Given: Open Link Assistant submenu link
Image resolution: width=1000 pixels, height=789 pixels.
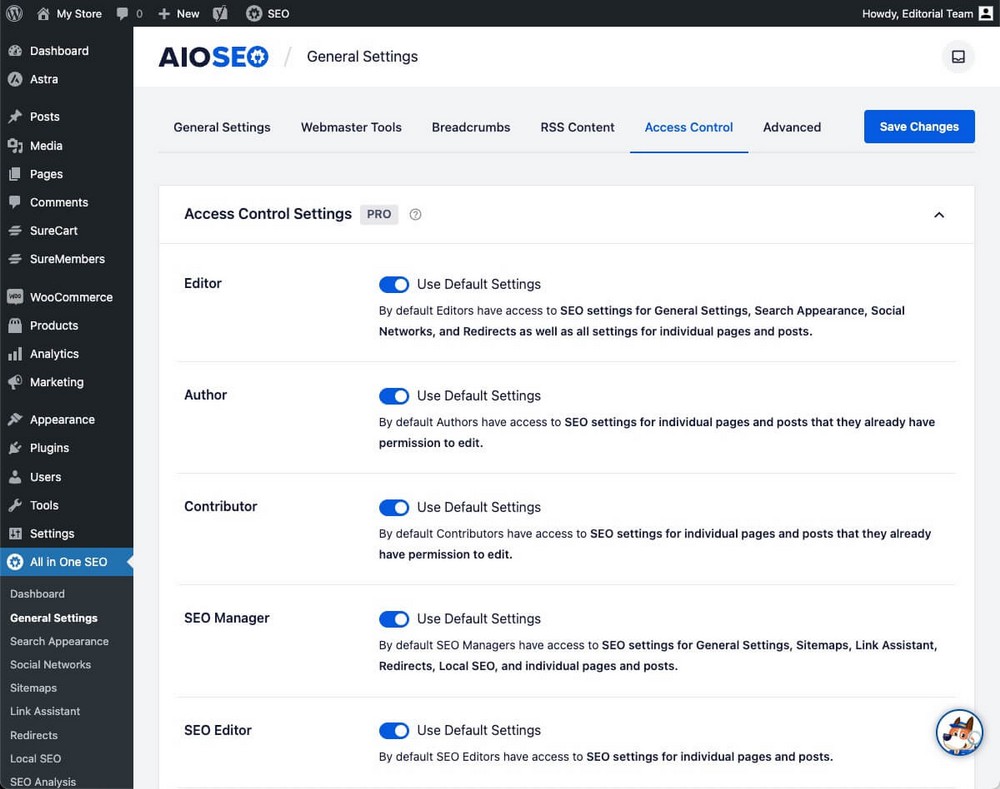Looking at the screenshot, I should (x=45, y=711).
